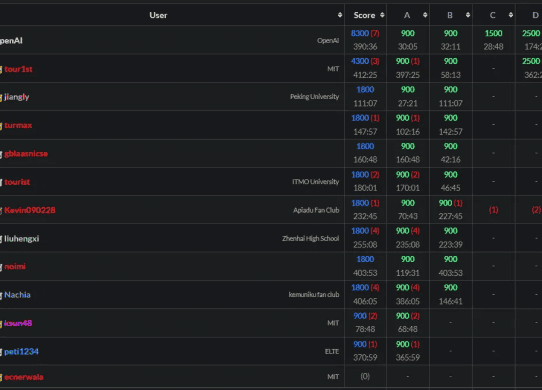Click turmax score 1800 (1)
The image size is (542, 390).
click(x=365, y=118)
